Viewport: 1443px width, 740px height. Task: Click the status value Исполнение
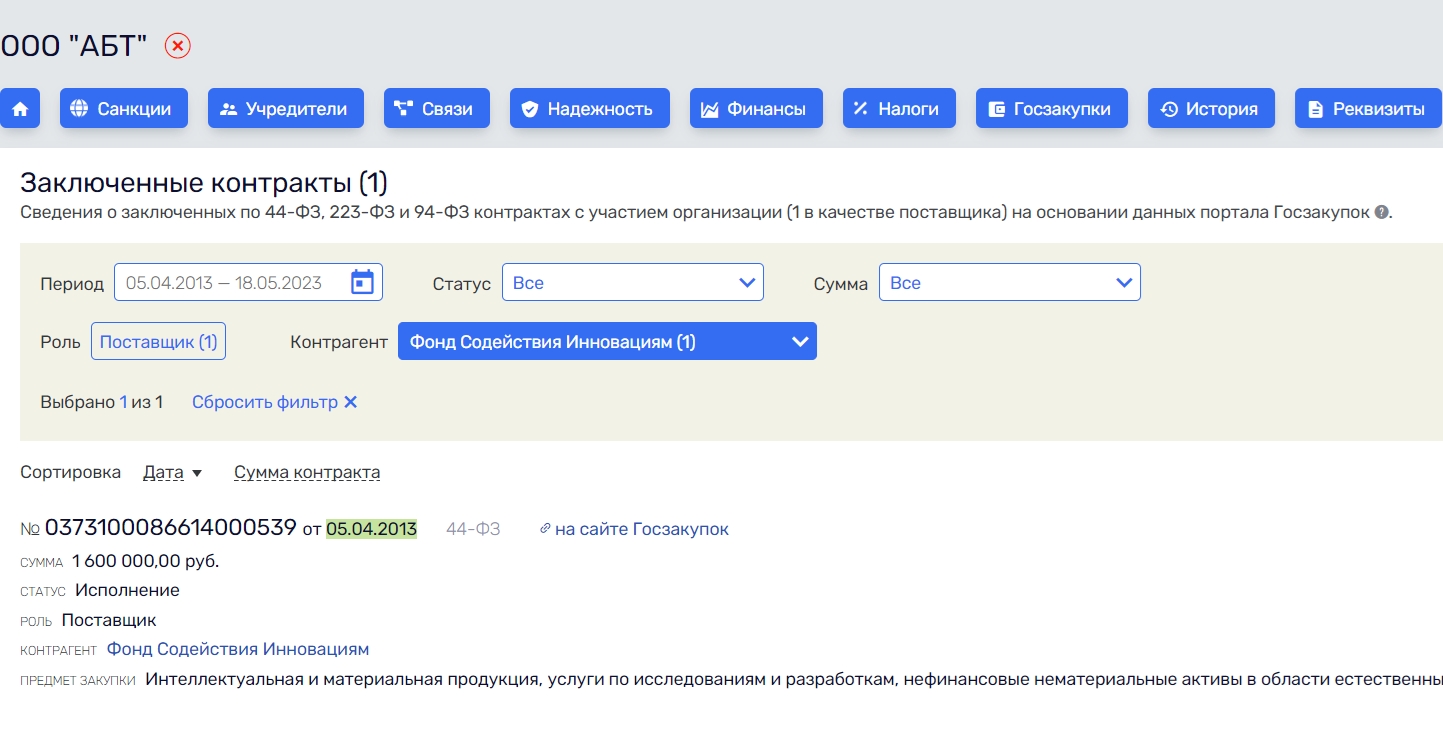pos(127,591)
